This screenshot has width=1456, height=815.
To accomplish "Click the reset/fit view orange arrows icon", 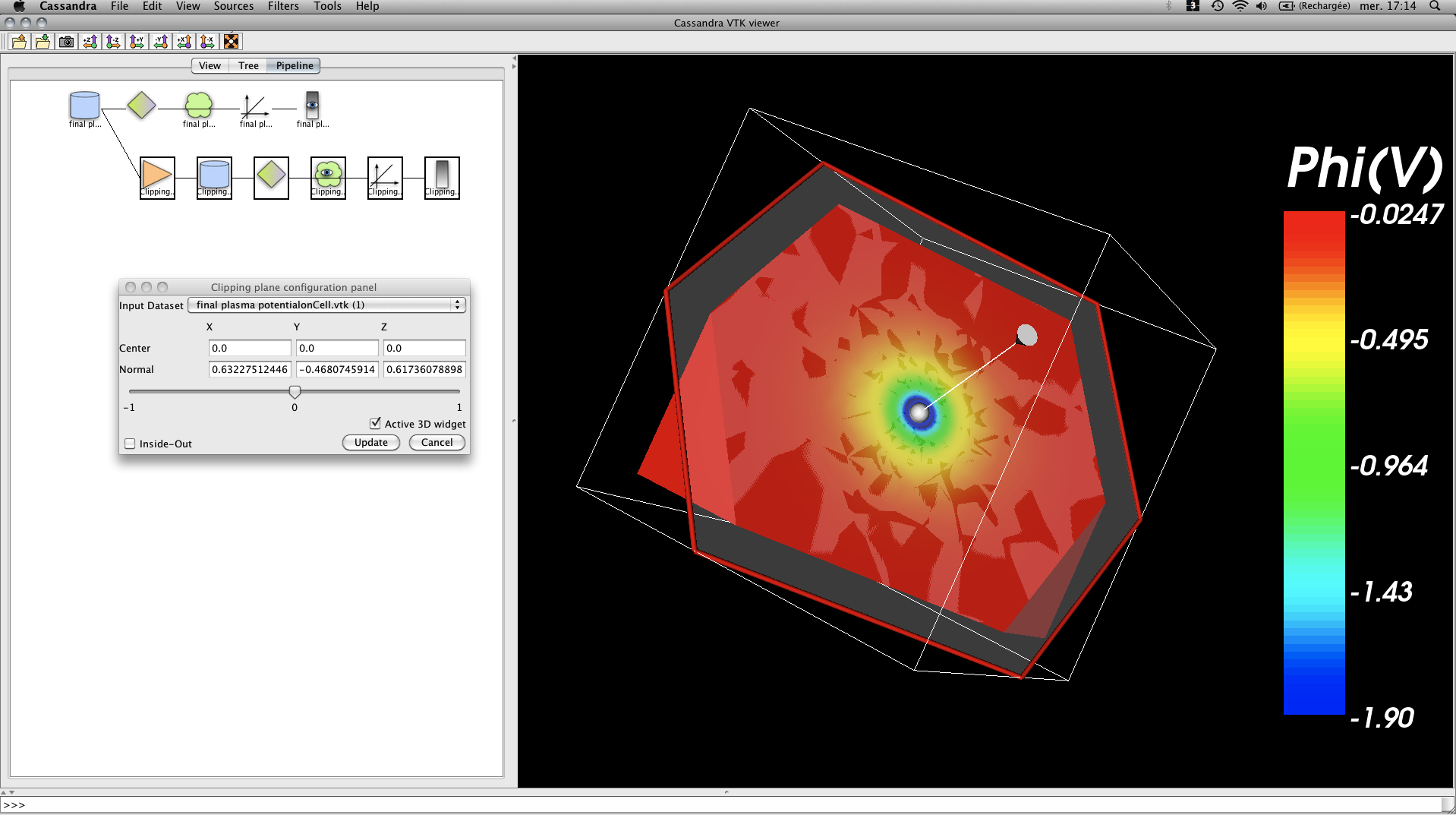I will [x=232, y=42].
